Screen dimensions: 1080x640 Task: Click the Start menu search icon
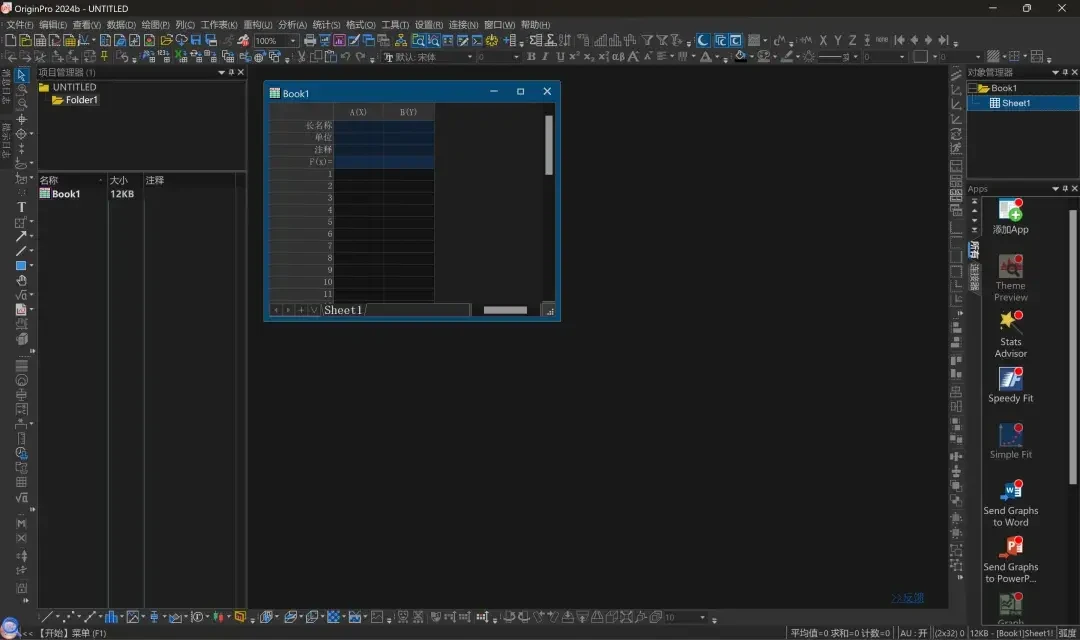point(9,628)
